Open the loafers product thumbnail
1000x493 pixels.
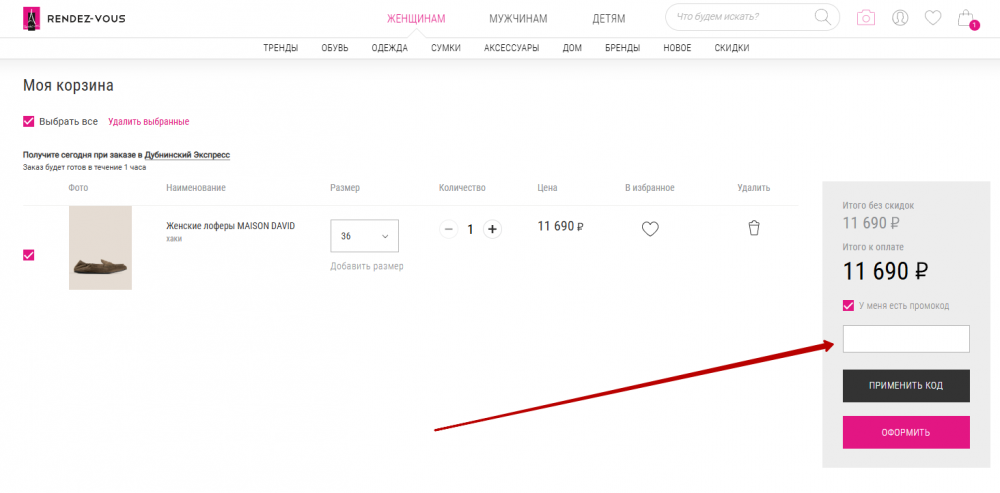(100, 248)
